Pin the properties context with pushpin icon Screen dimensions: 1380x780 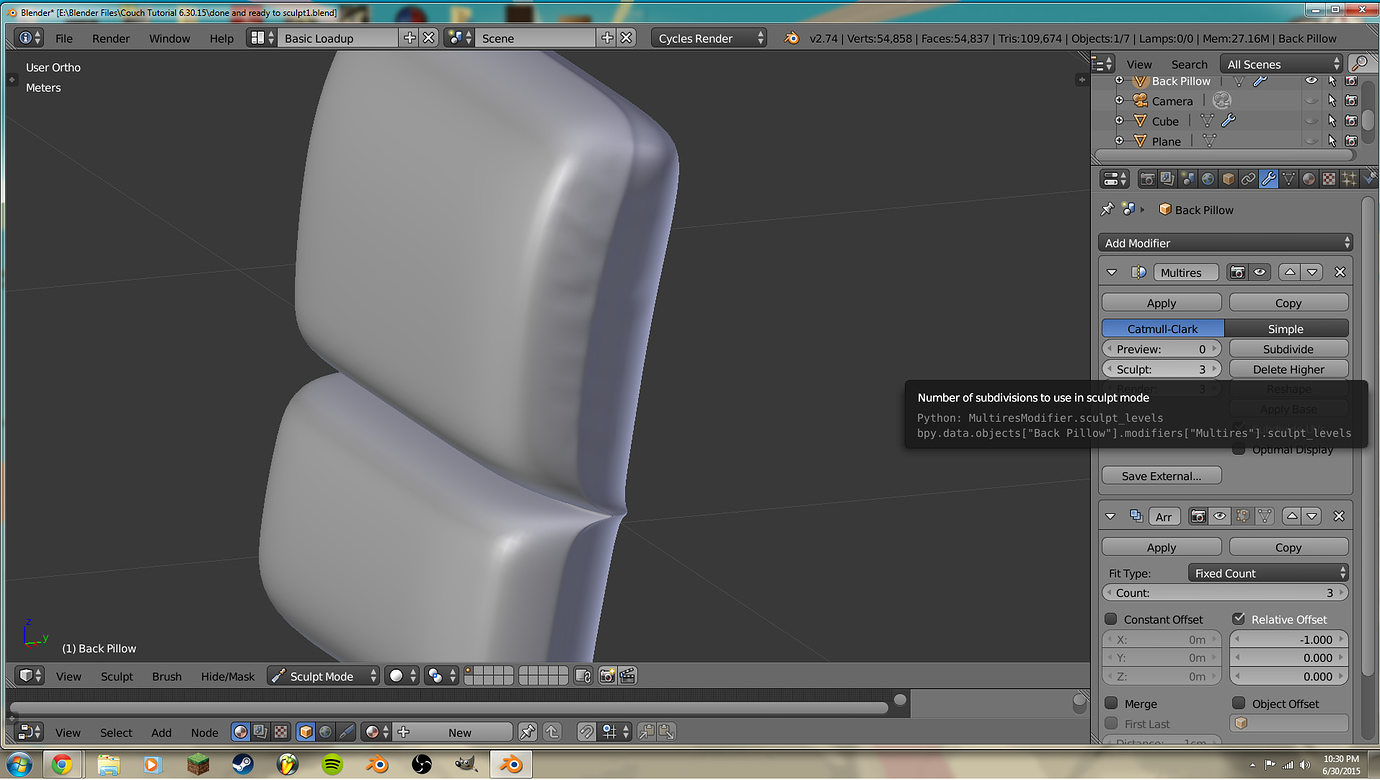coord(1107,209)
